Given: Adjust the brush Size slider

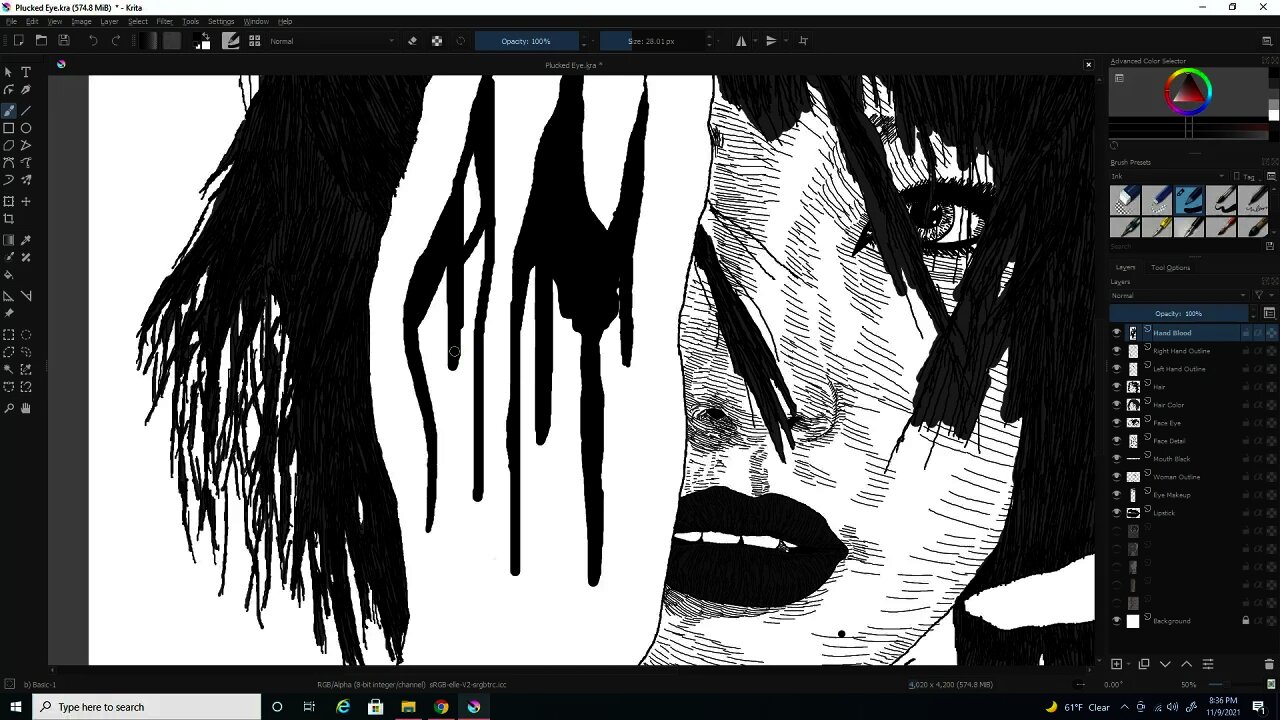Looking at the screenshot, I should 652,41.
